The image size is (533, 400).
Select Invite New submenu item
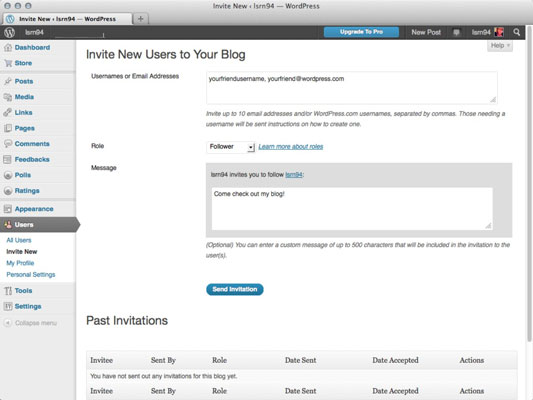point(22,251)
